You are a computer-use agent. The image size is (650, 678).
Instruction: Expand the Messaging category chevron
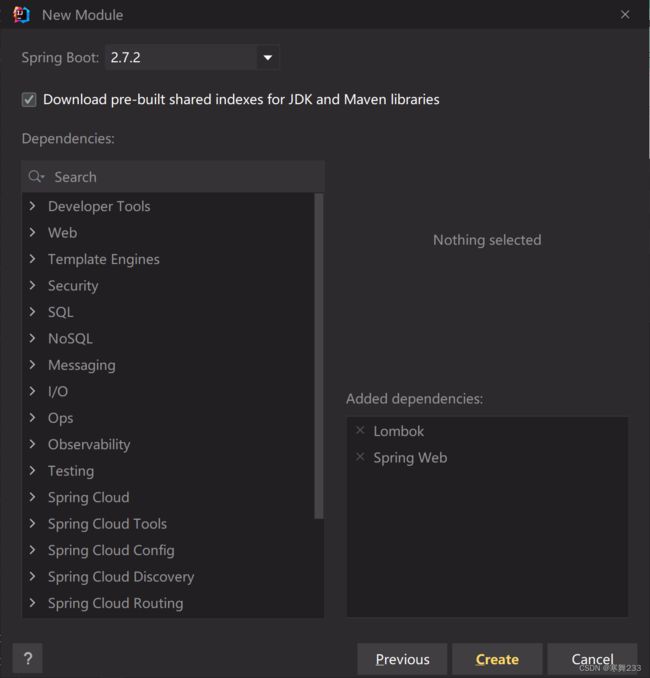32,365
